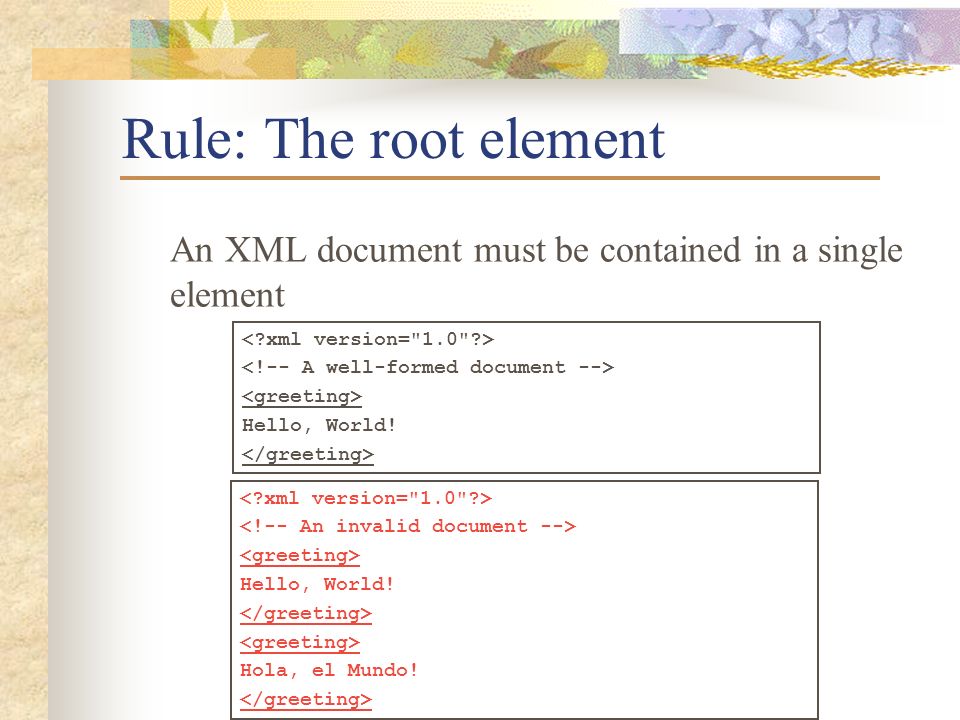Click red <greeting> tag above "Hola, el Mundo!"
Image resolution: width=960 pixels, height=720 pixels.
(x=300, y=642)
